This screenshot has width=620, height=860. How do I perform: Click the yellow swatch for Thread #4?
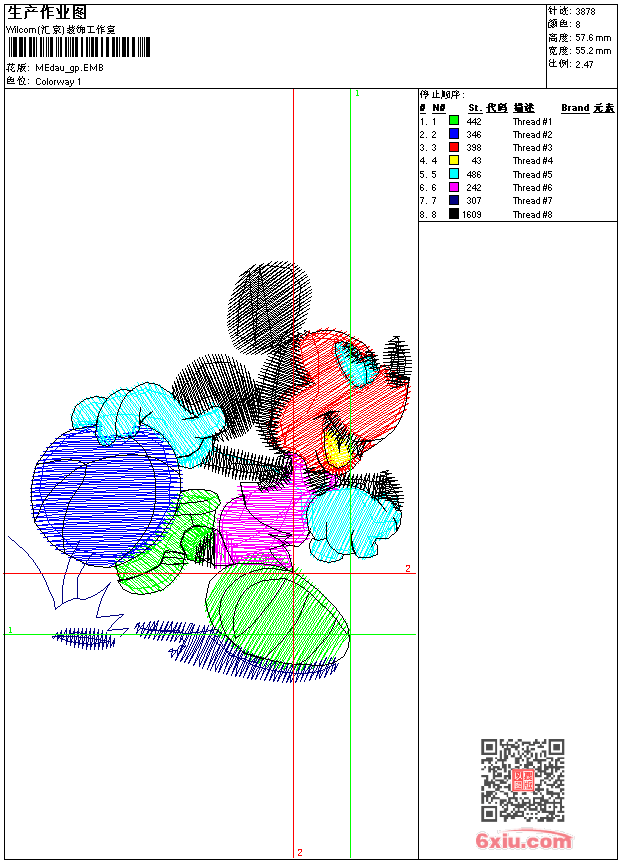point(454,160)
